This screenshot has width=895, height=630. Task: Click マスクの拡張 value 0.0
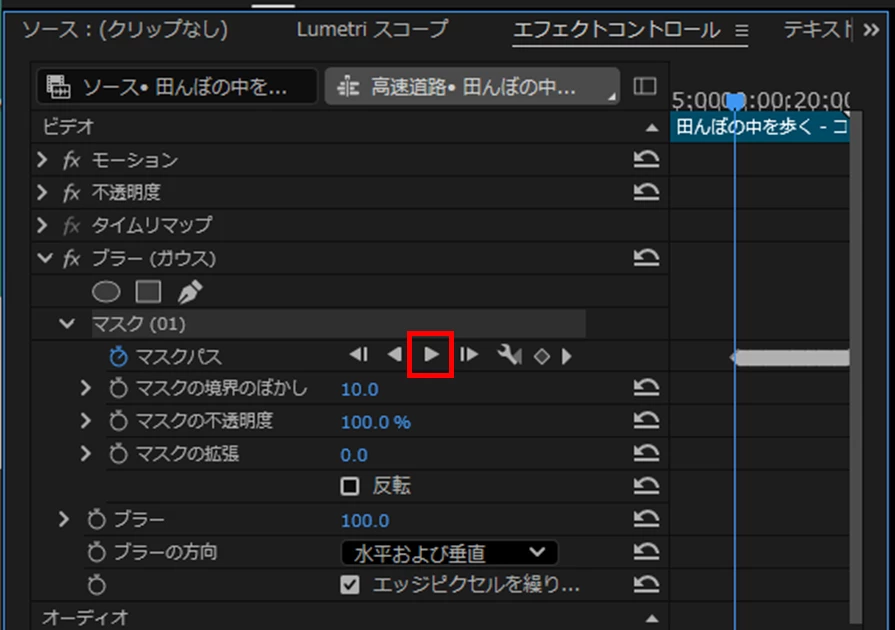click(x=354, y=455)
